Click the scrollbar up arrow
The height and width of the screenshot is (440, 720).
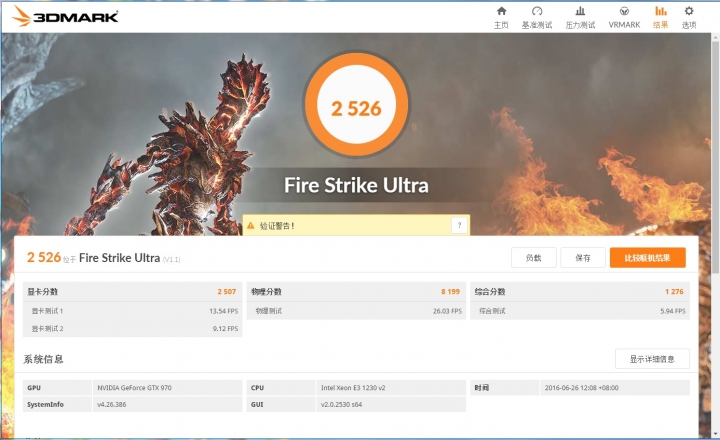click(x=715, y=37)
